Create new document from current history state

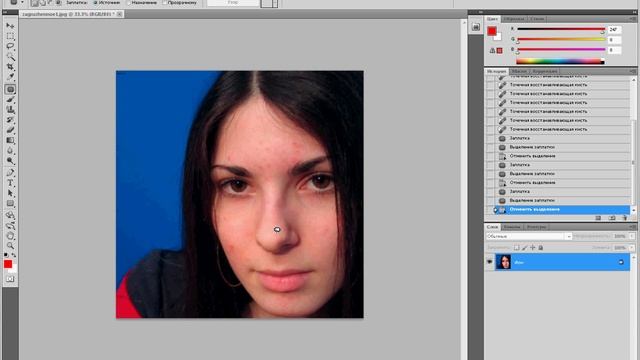point(598,218)
